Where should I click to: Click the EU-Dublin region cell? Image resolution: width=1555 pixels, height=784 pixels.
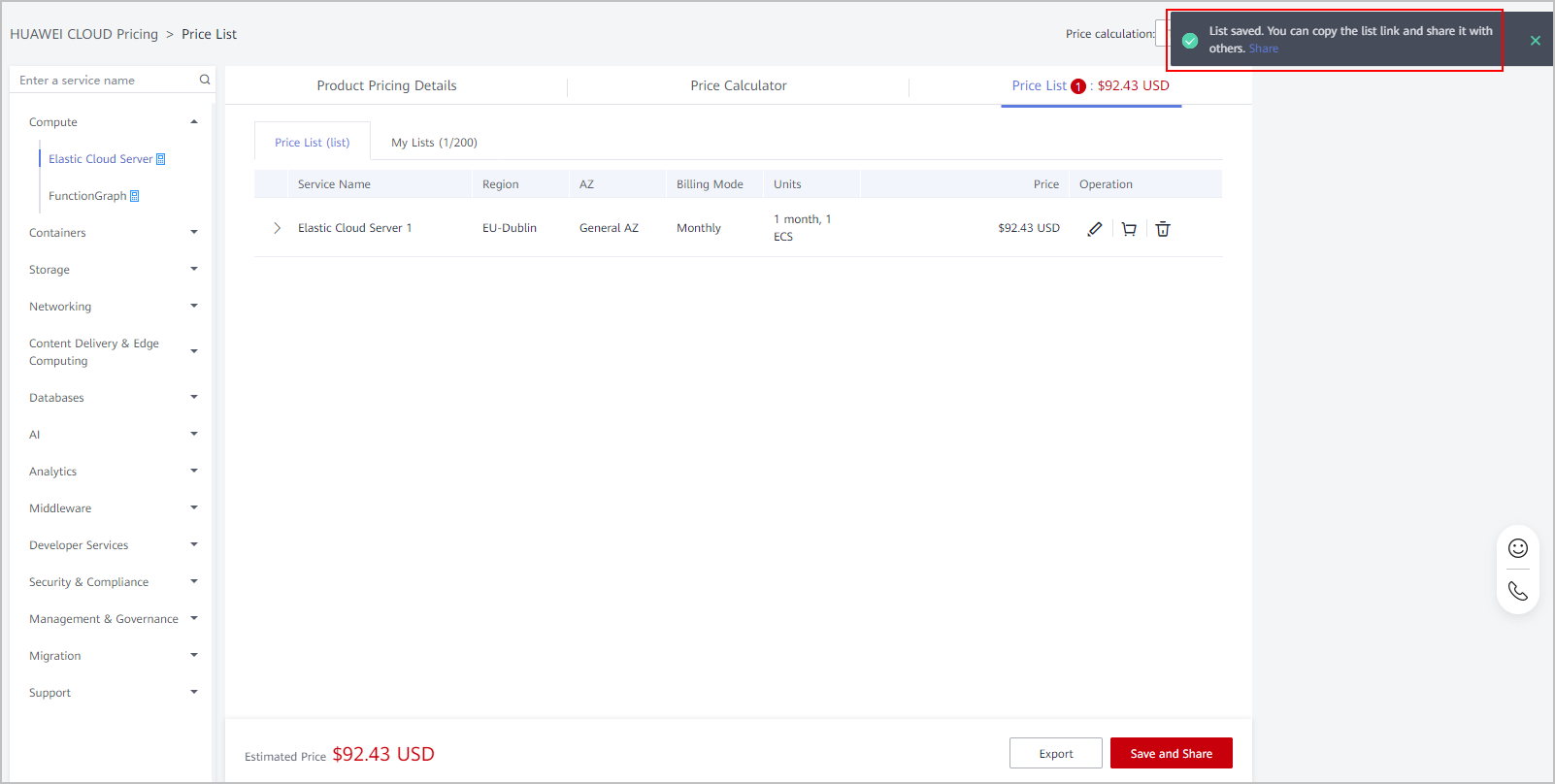(510, 228)
